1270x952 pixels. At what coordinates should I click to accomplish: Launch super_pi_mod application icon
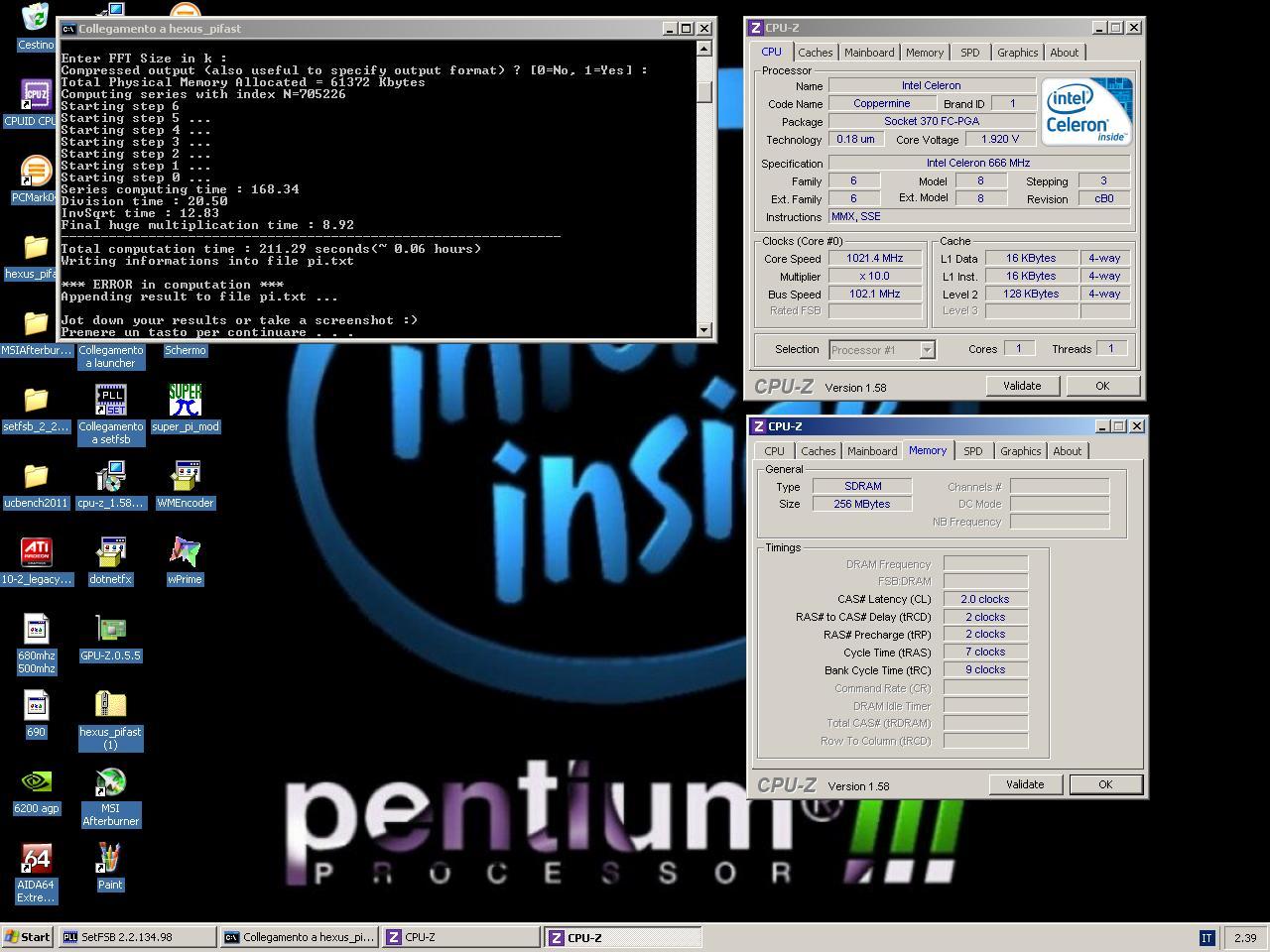pyautogui.click(x=186, y=402)
